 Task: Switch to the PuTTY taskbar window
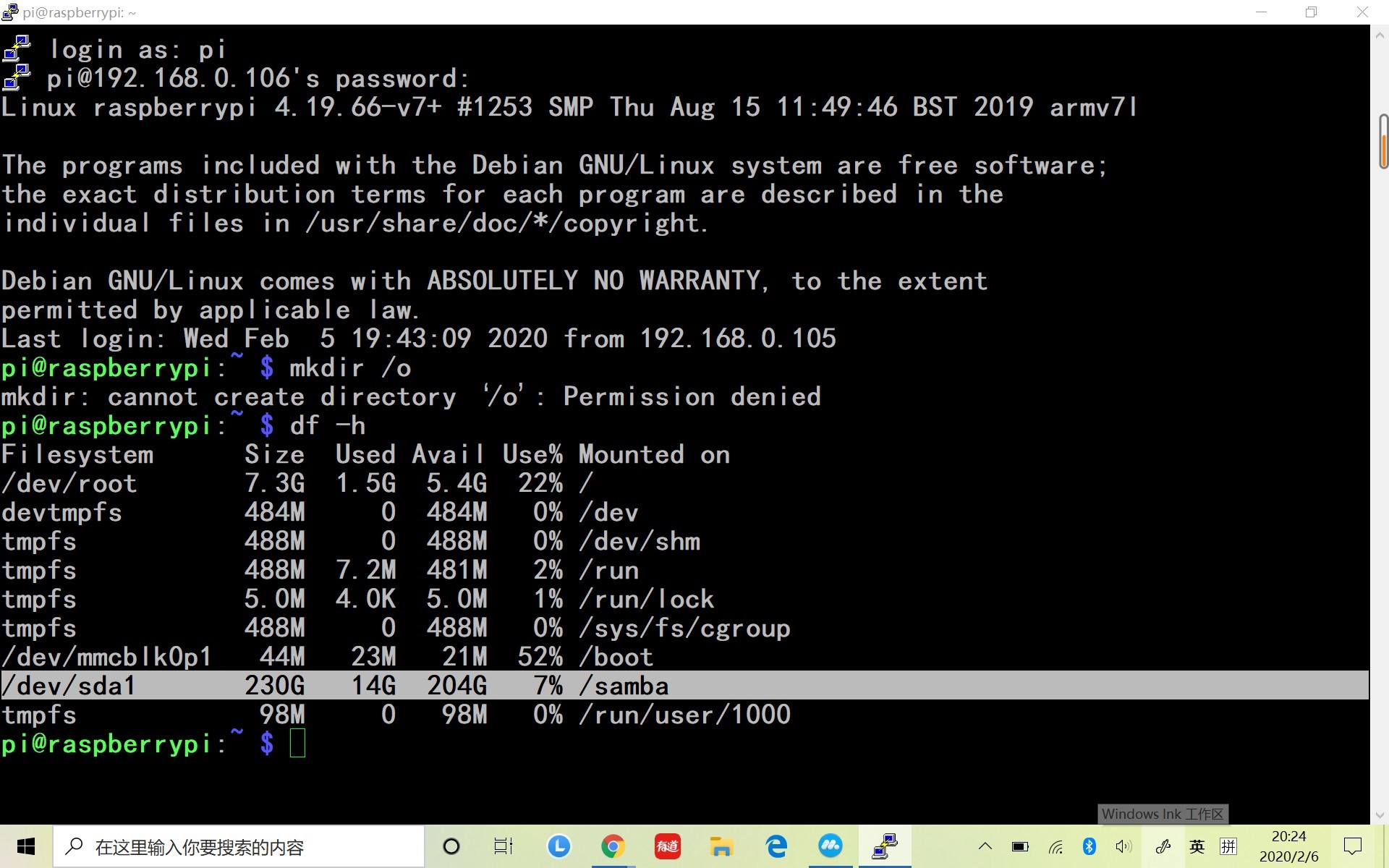(x=884, y=846)
